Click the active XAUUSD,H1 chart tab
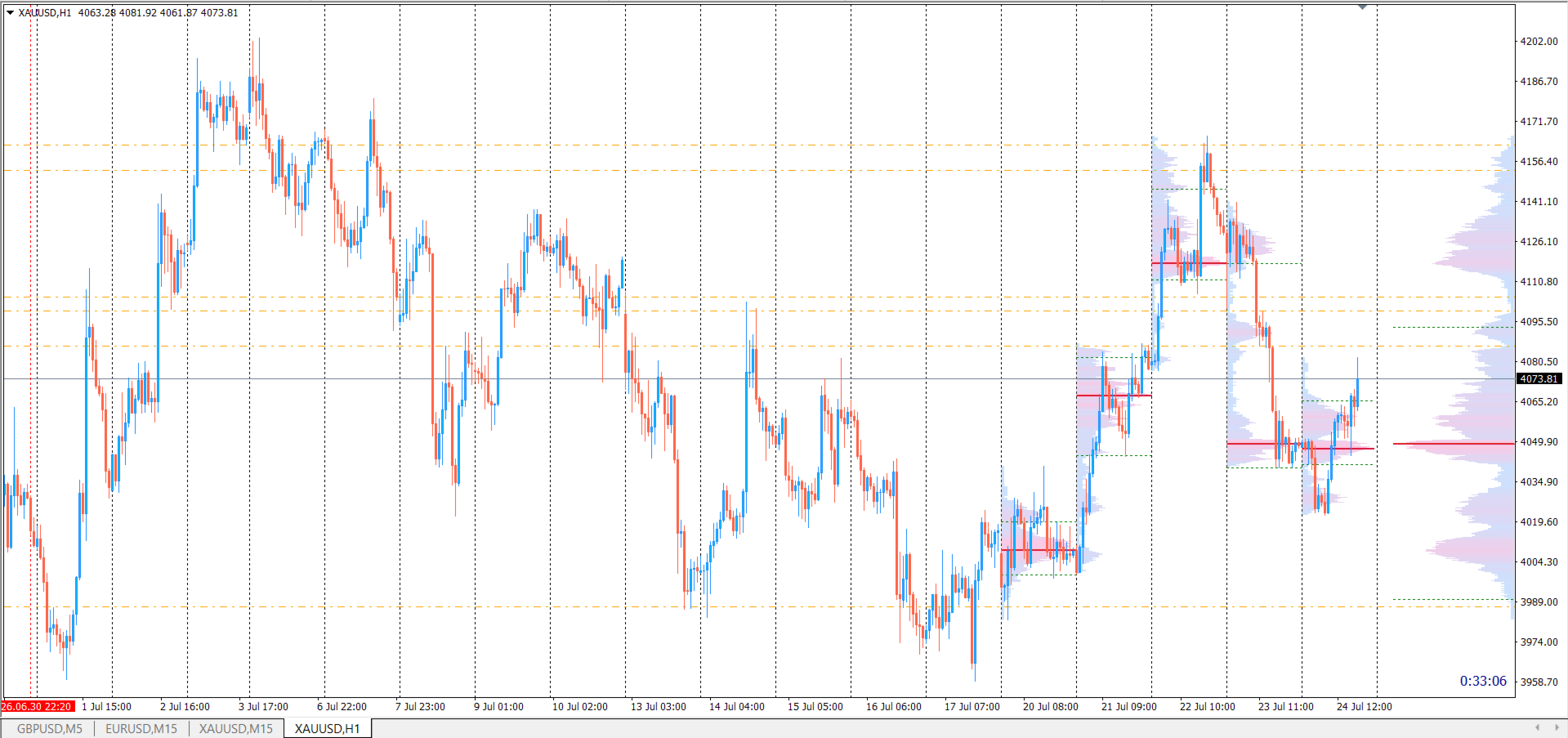The image size is (1568, 738). [x=328, y=728]
